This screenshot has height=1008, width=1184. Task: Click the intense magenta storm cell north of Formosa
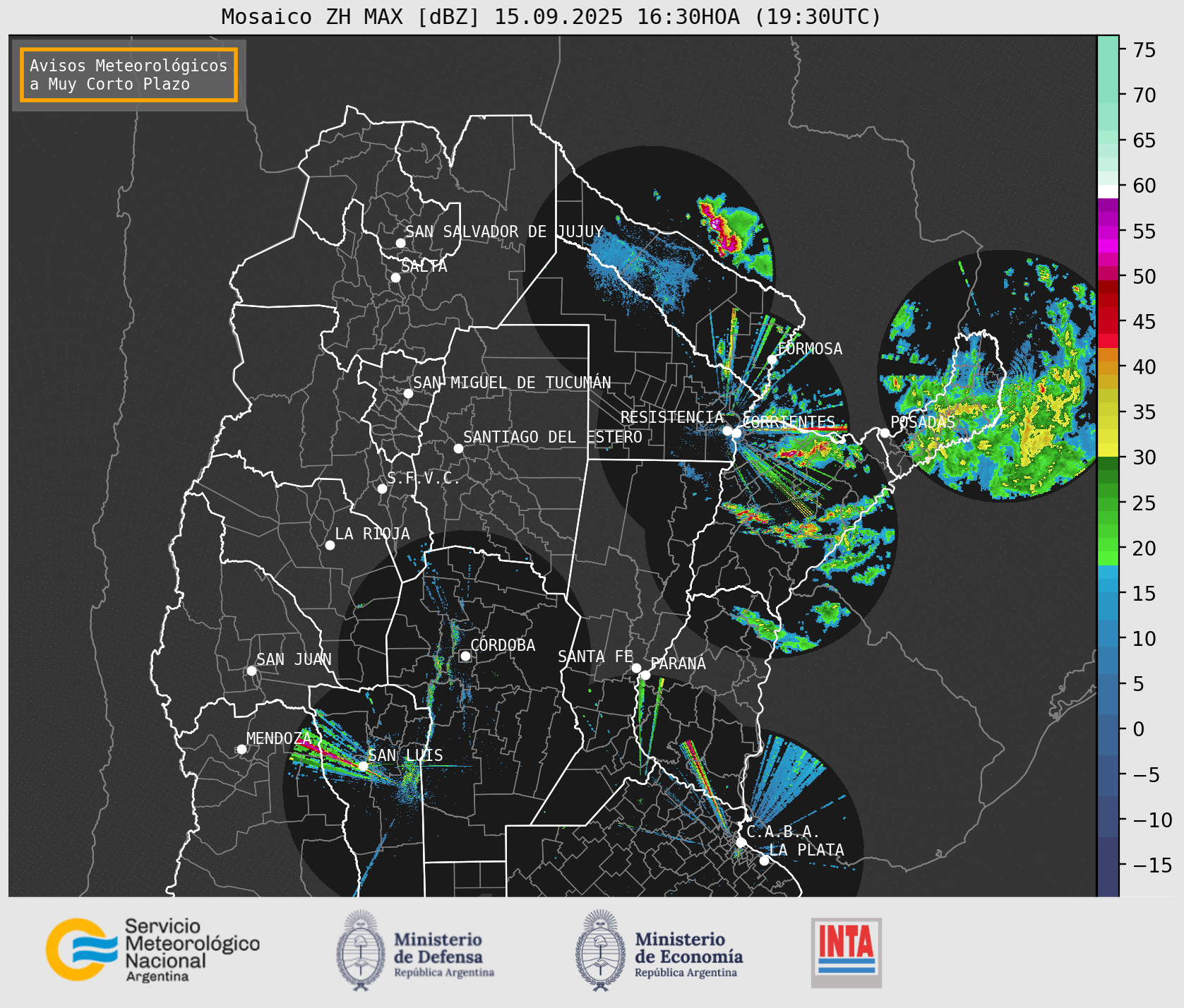click(720, 227)
